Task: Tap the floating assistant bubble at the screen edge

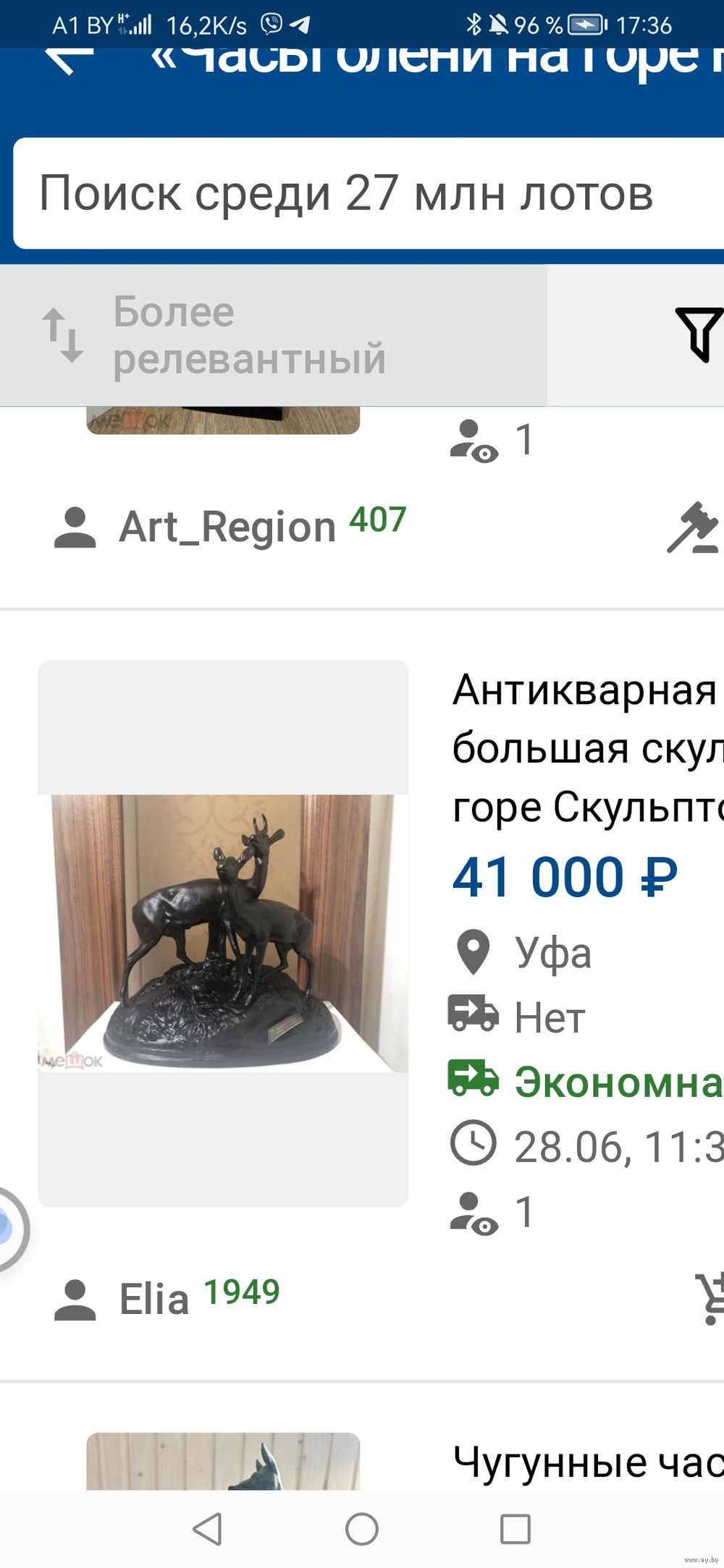Action: tap(12, 1229)
